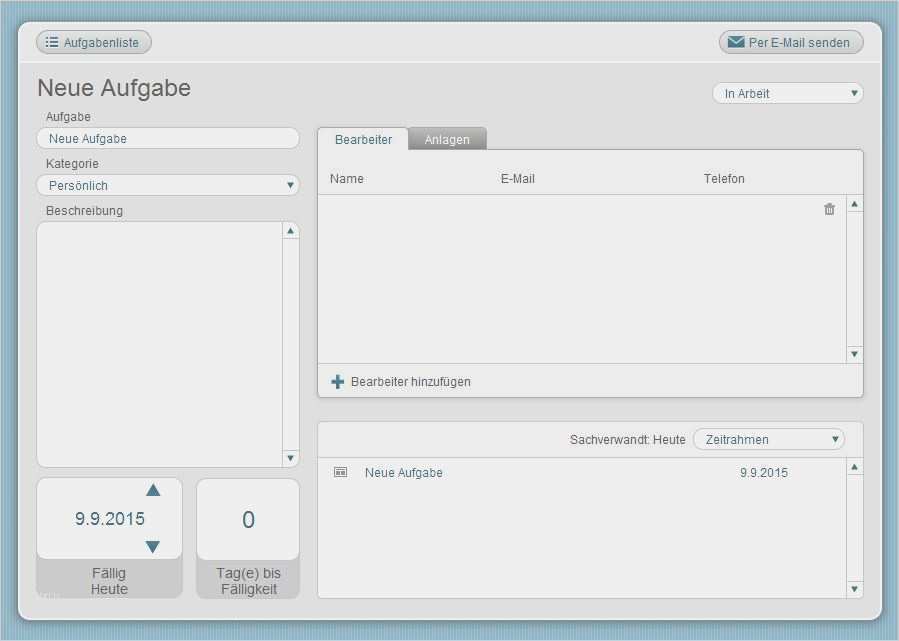Switch to the Anlagen tab
Screen dimensions: 899x641
pyautogui.click(x=447, y=139)
